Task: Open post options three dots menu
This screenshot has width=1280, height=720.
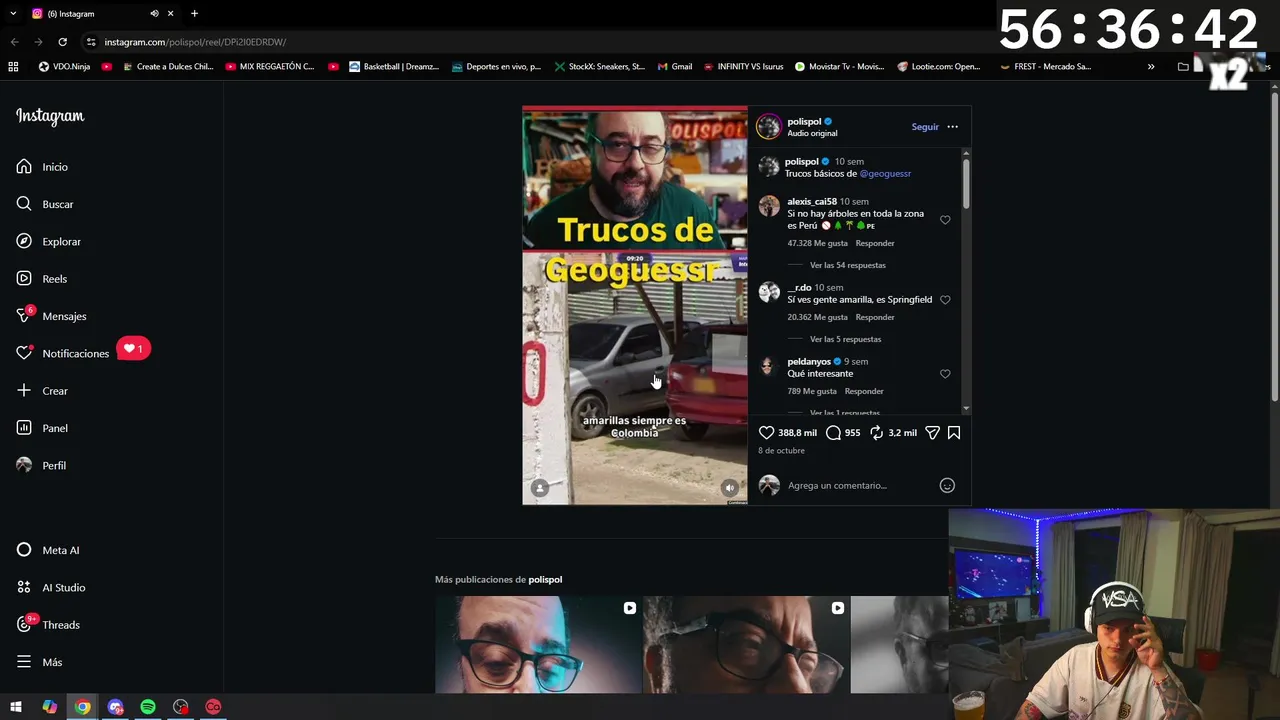Action: pyautogui.click(x=952, y=127)
